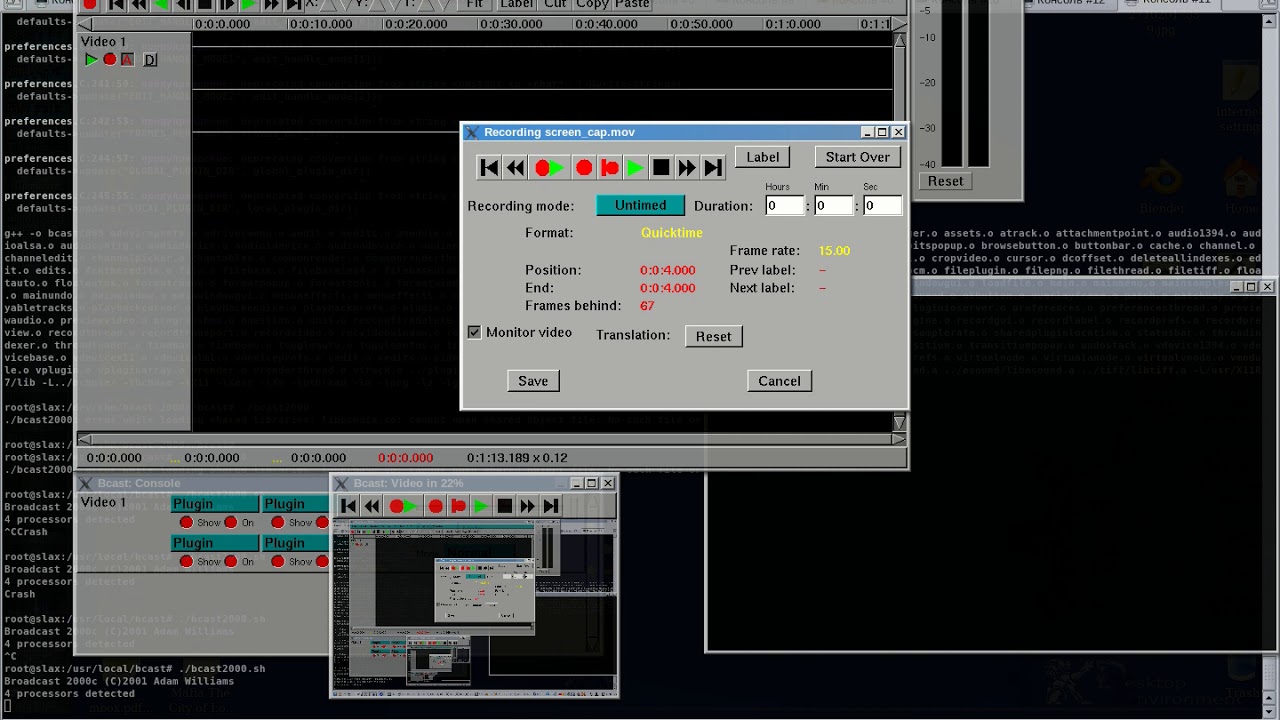Reset the Translation setting

click(713, 336)
